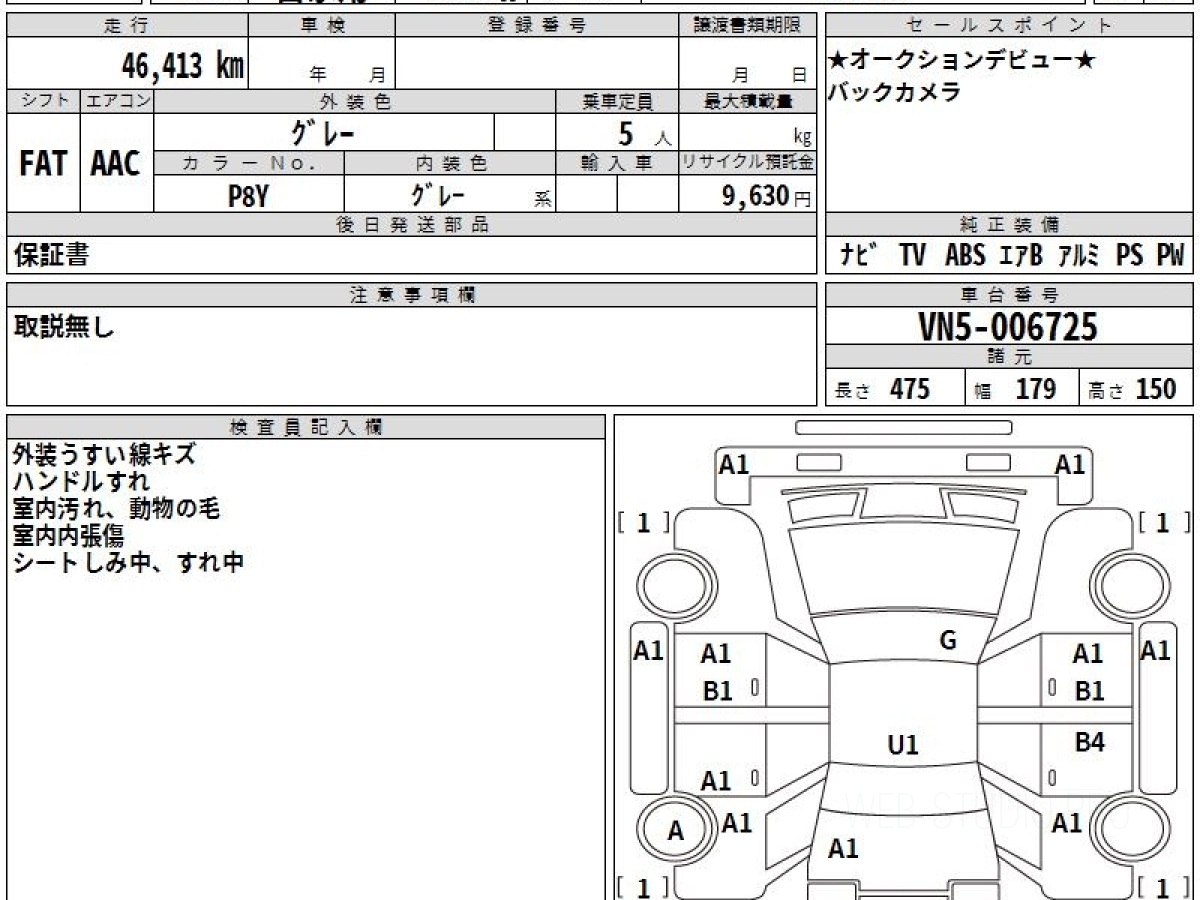Select the エアB equipment item

pos(1020,256)
